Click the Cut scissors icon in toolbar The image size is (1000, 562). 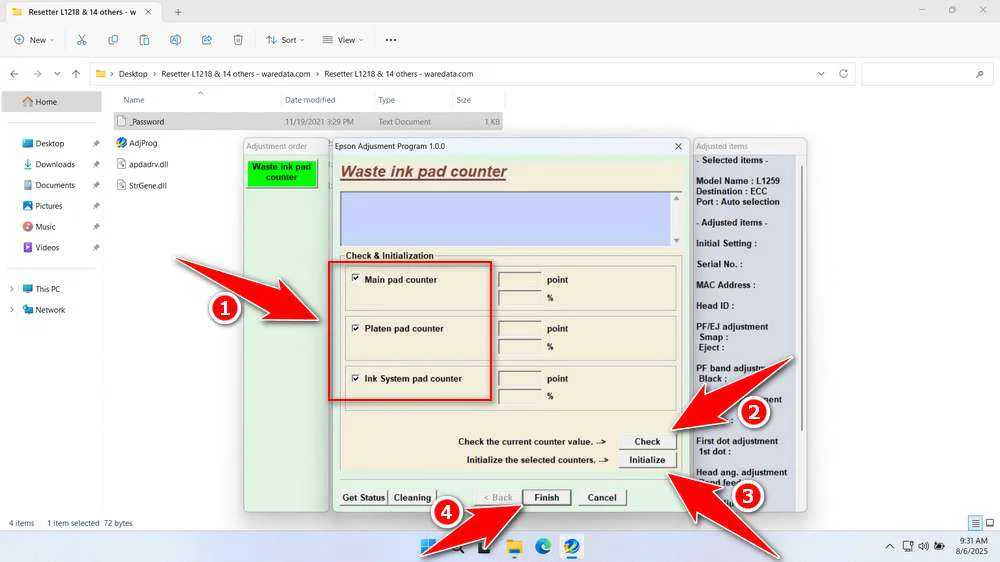[x=81, y=40]
